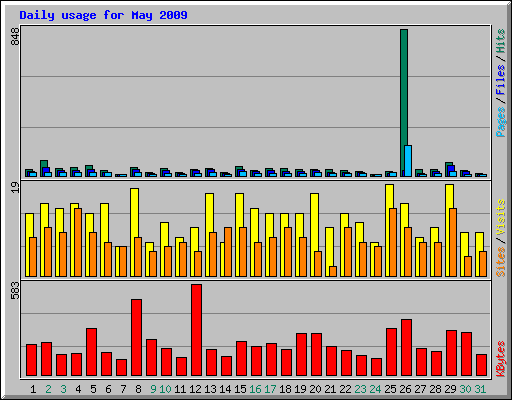Click the orange Sites bar for day 14
Image resolution: width=512 pixels, height=400 pixels.
[x=228, y=252]
